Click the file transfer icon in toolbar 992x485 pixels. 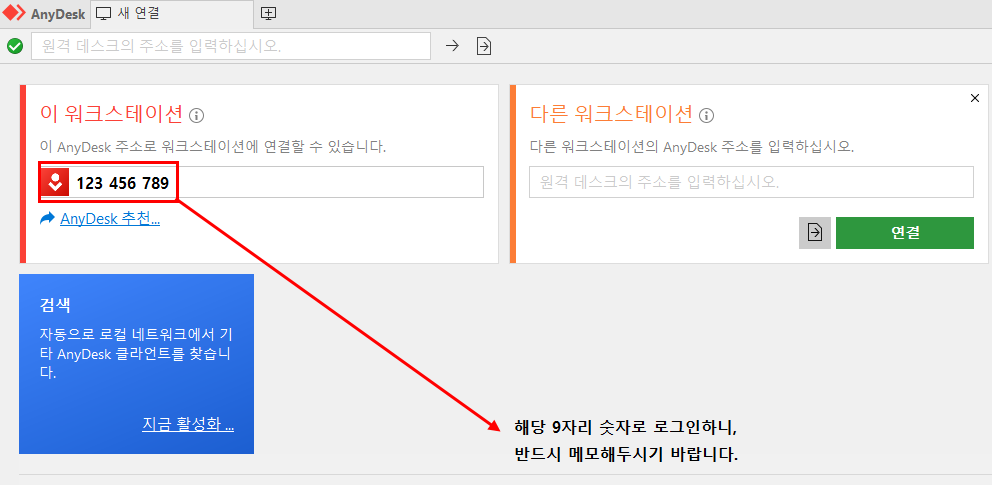click(x=484, y=46)
